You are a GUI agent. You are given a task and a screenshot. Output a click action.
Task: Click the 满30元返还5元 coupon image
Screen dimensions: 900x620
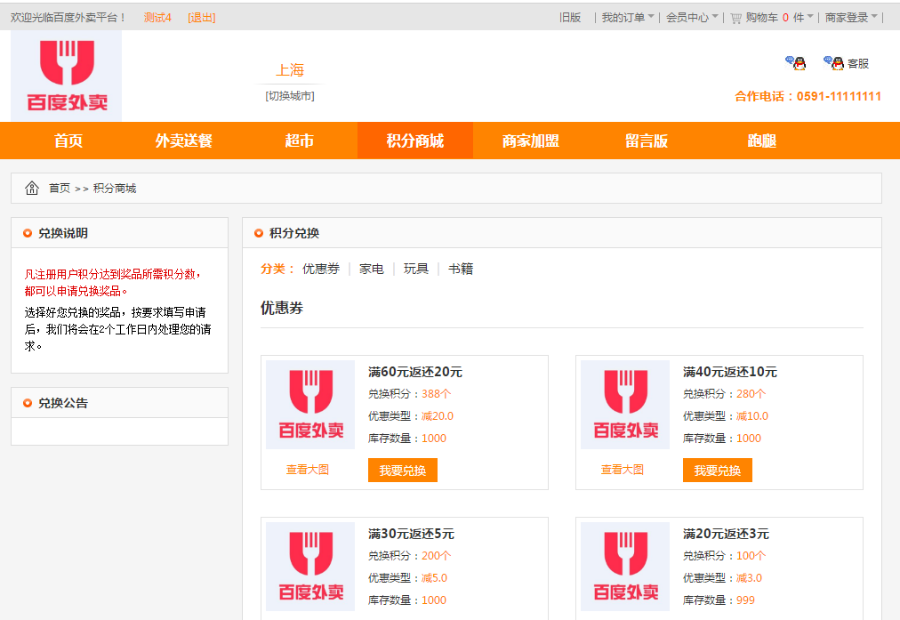[x=310, y=566]
